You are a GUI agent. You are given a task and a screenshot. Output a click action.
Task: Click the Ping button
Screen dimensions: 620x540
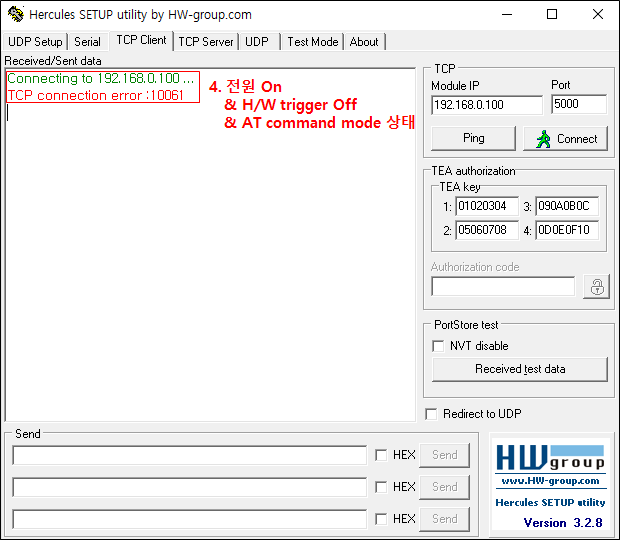(x=473, y=138)
